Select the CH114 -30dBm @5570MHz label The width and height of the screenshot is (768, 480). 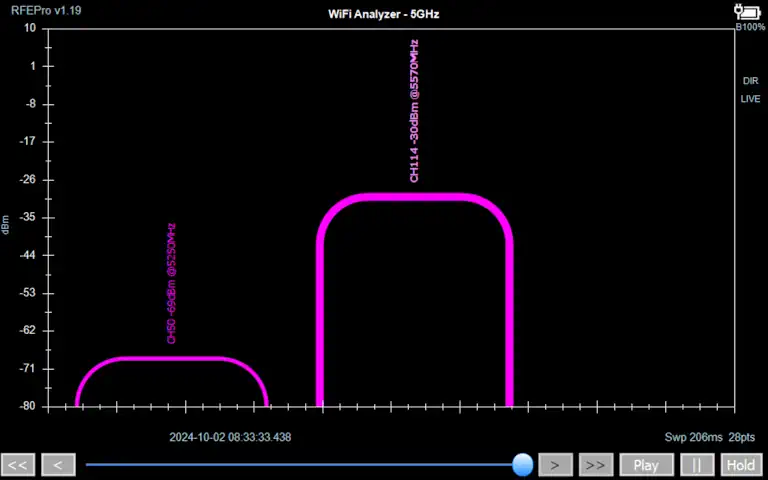414,111
